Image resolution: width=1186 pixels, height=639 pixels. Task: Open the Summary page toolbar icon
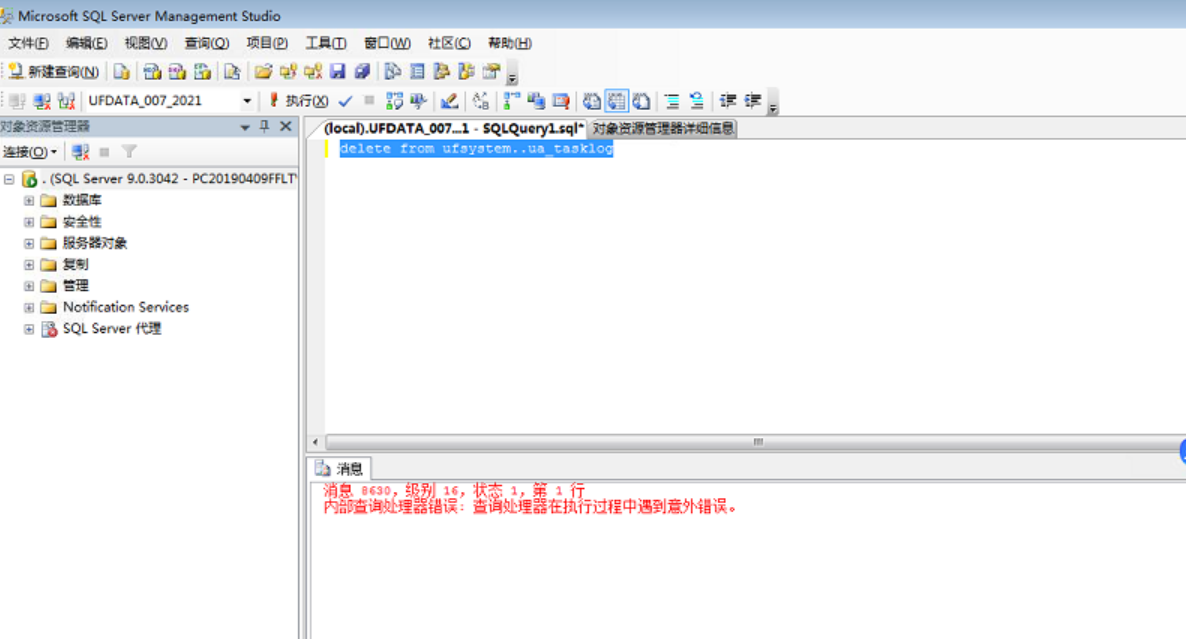pyautogui.click(x=418, y=72)
